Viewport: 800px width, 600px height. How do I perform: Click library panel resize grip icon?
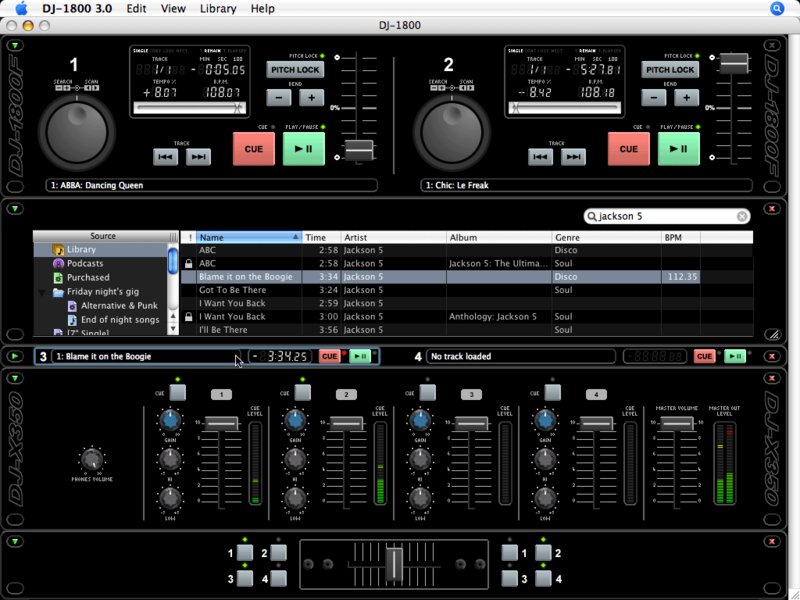[x=773, y=334]
